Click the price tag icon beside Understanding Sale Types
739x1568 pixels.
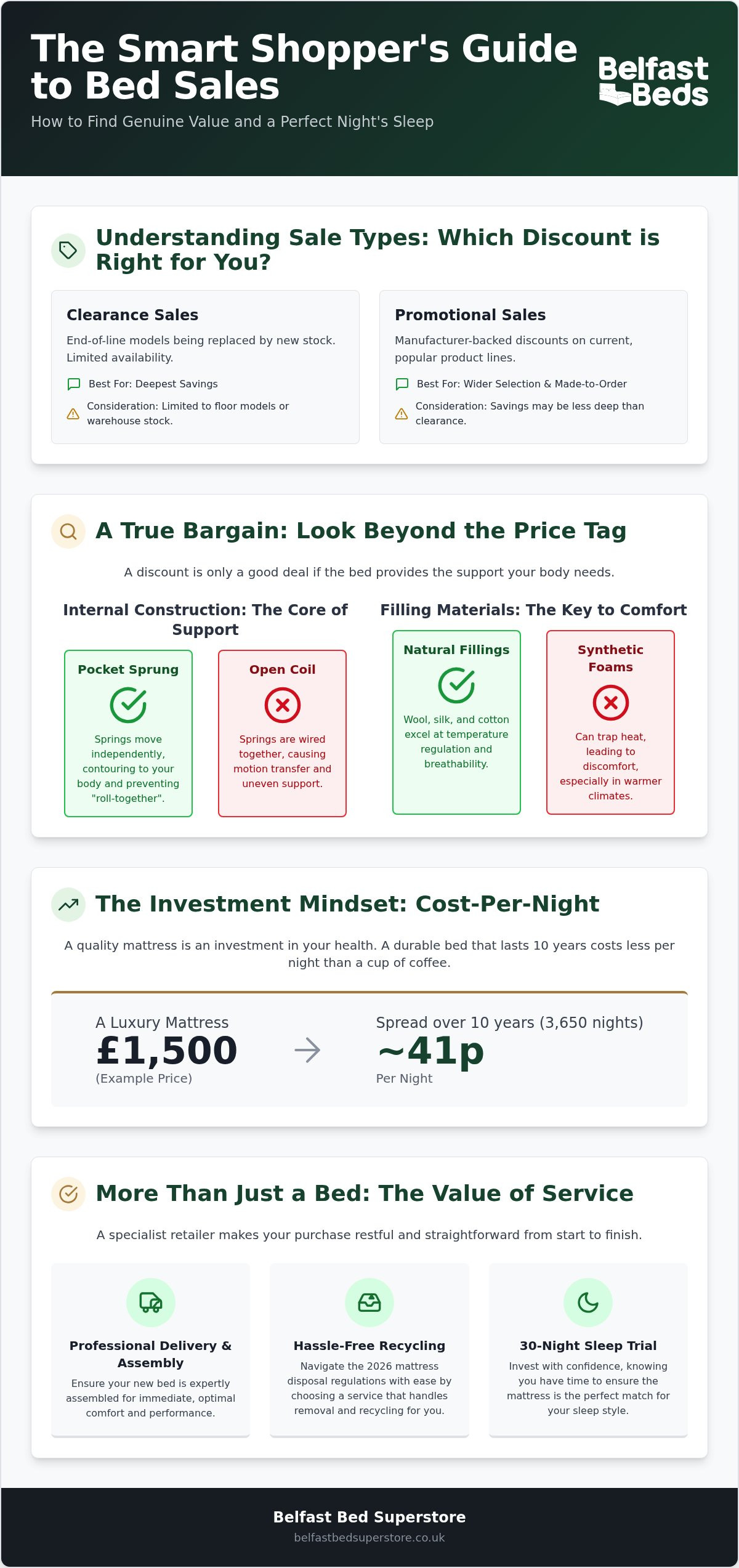[68, 250]
